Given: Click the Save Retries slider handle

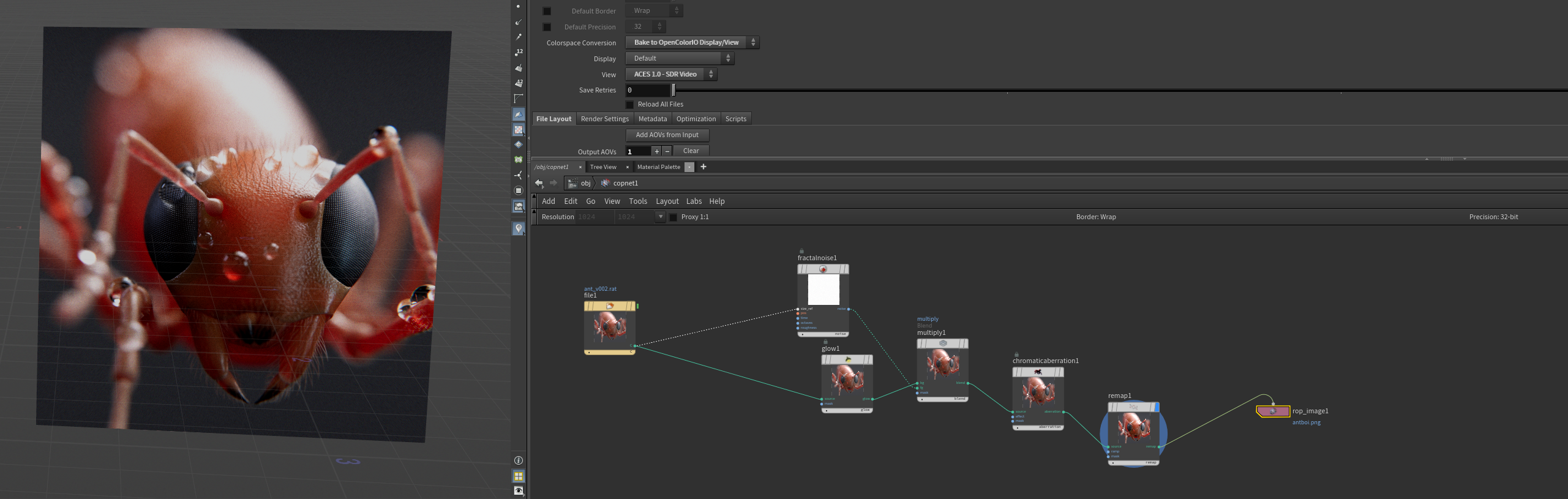Looking at the screenshot, I should [673, 90].
